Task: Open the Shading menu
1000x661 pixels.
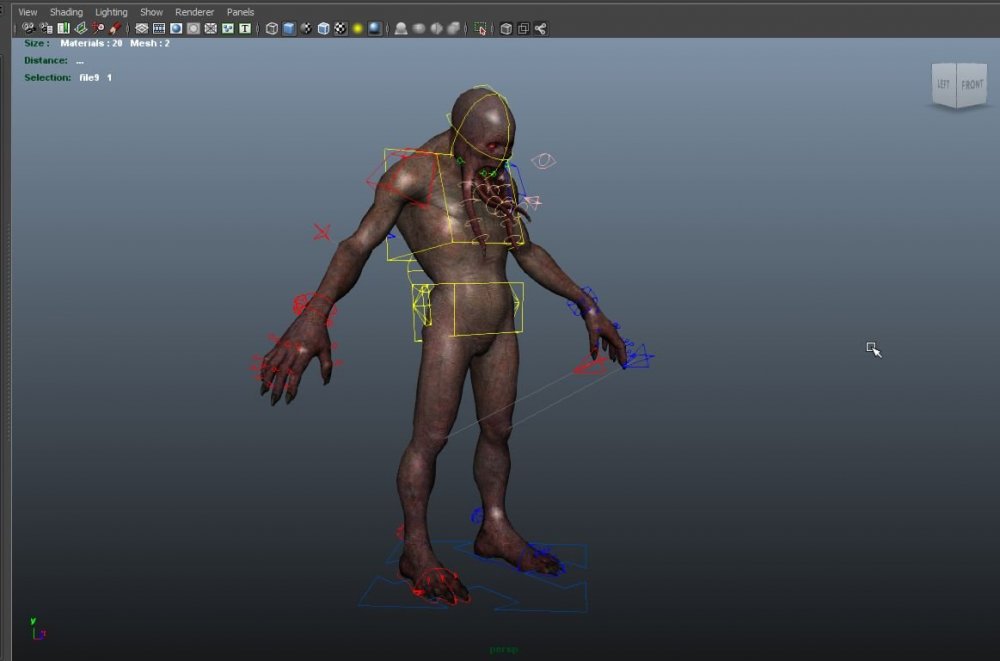Action: 66,12
